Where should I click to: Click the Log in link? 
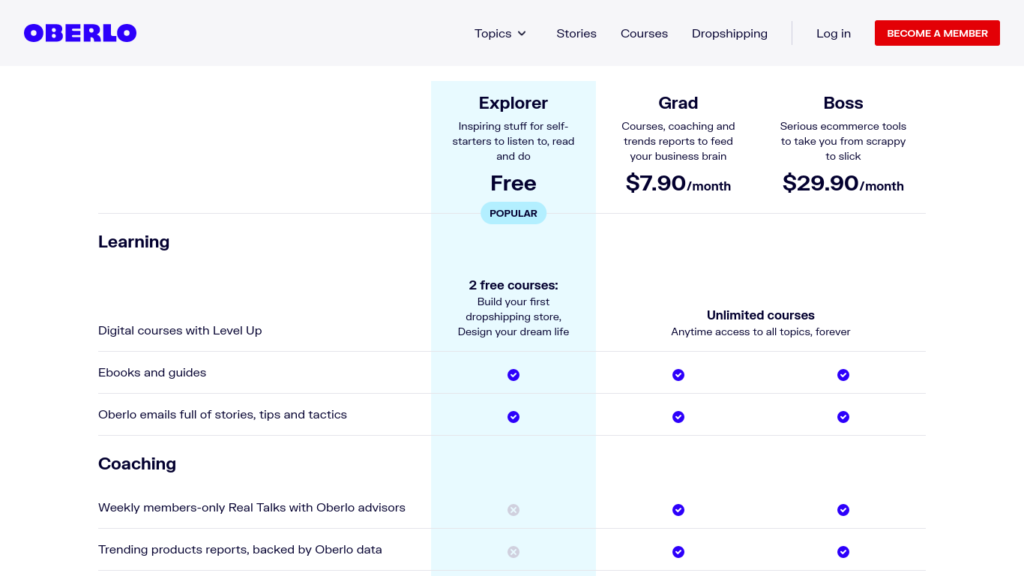(833, 33)
